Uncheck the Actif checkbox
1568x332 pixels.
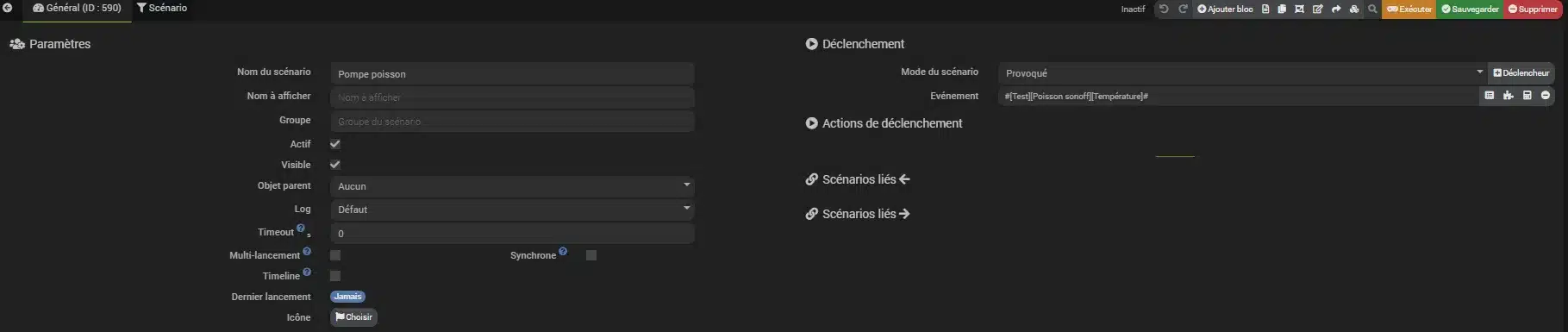[335, 144]
